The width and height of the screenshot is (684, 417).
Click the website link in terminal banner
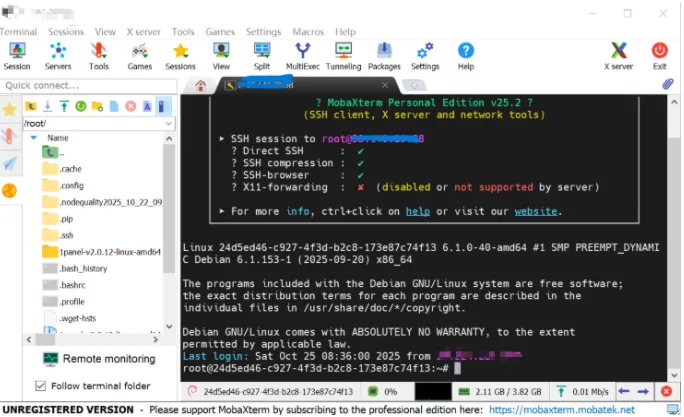(x=536, y=211)
